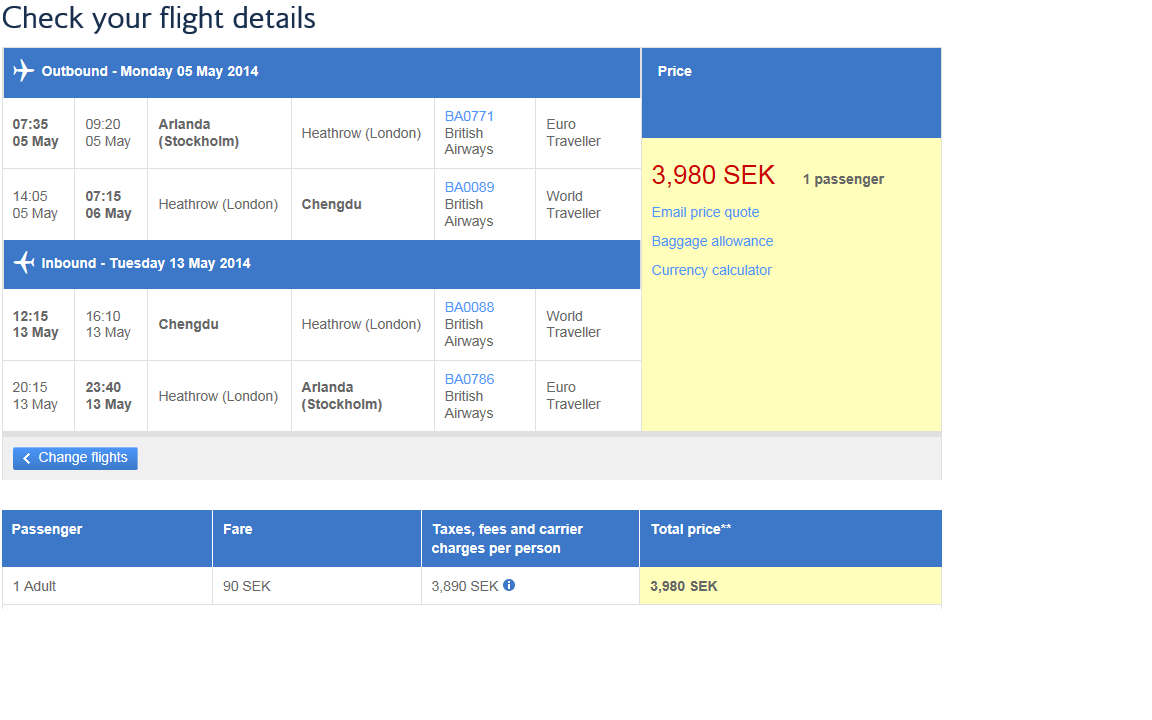Click the Price panel header
The width and height of the screenshot is (1152, 720).
tap(675, 71)
